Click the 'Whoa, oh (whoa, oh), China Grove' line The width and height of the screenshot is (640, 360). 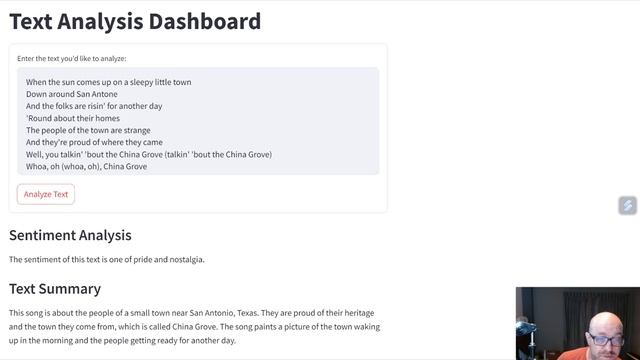coord(87,167)
